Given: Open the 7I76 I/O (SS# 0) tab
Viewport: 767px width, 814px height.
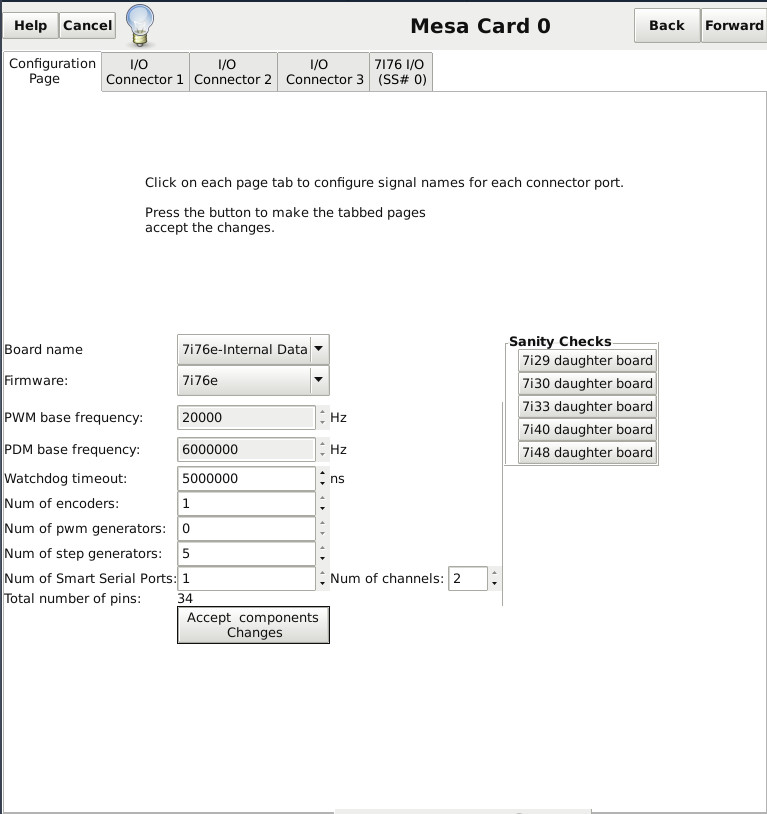Looking at the screenshot, I should pos(401,72).
